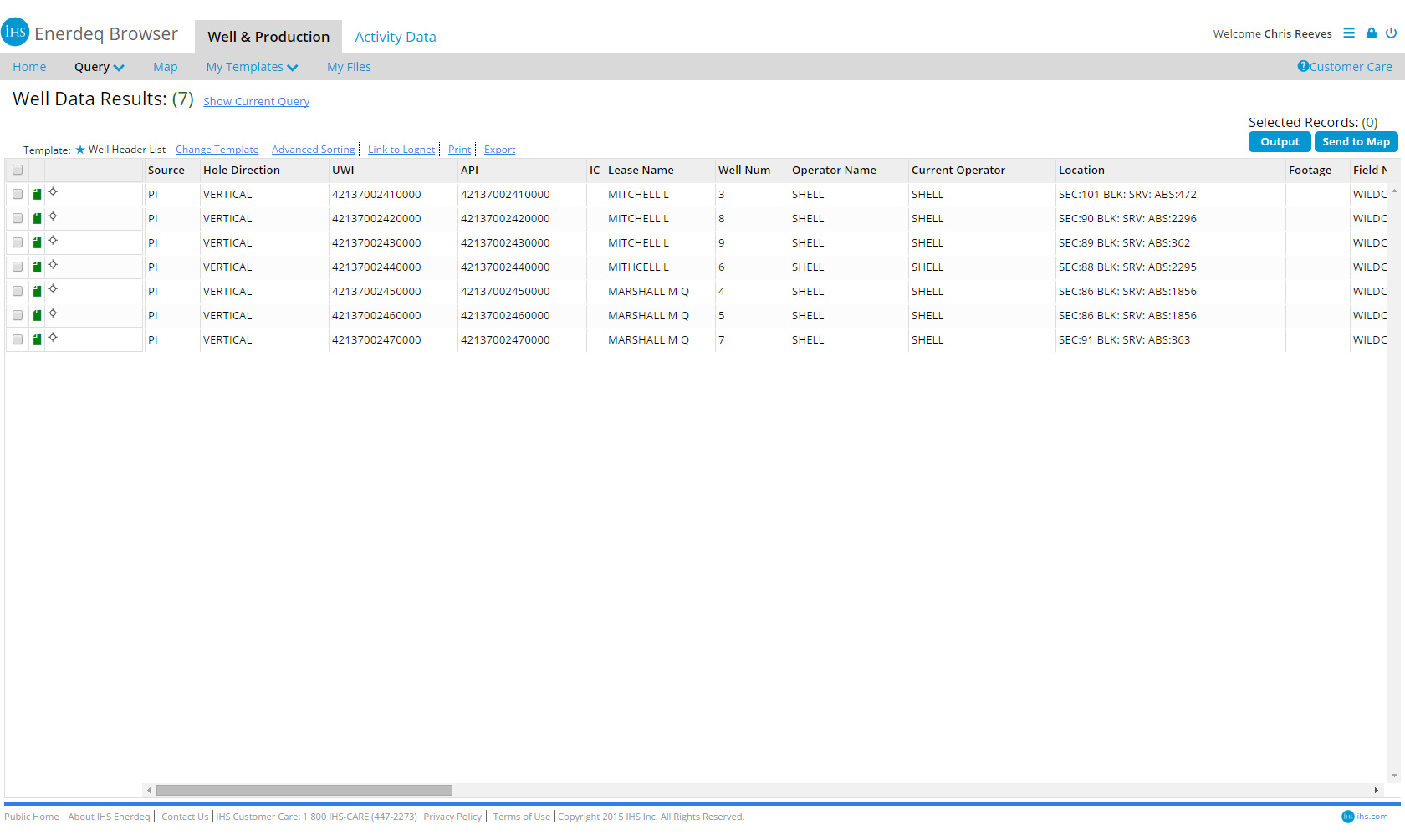Click the Print link
This screenshot has width=1405, height=840.
point(459,150)
